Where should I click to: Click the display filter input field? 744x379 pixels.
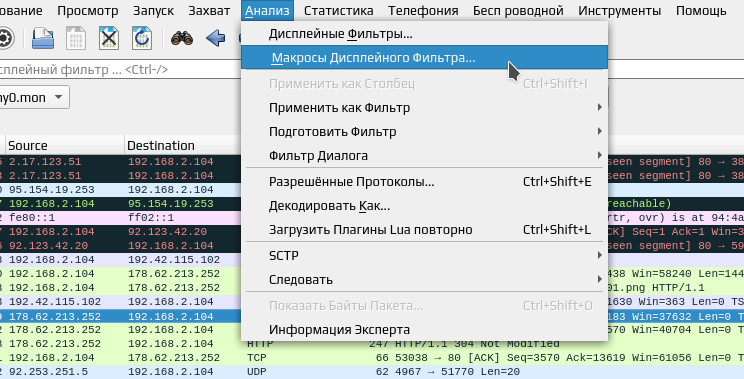tap(120, 69)
